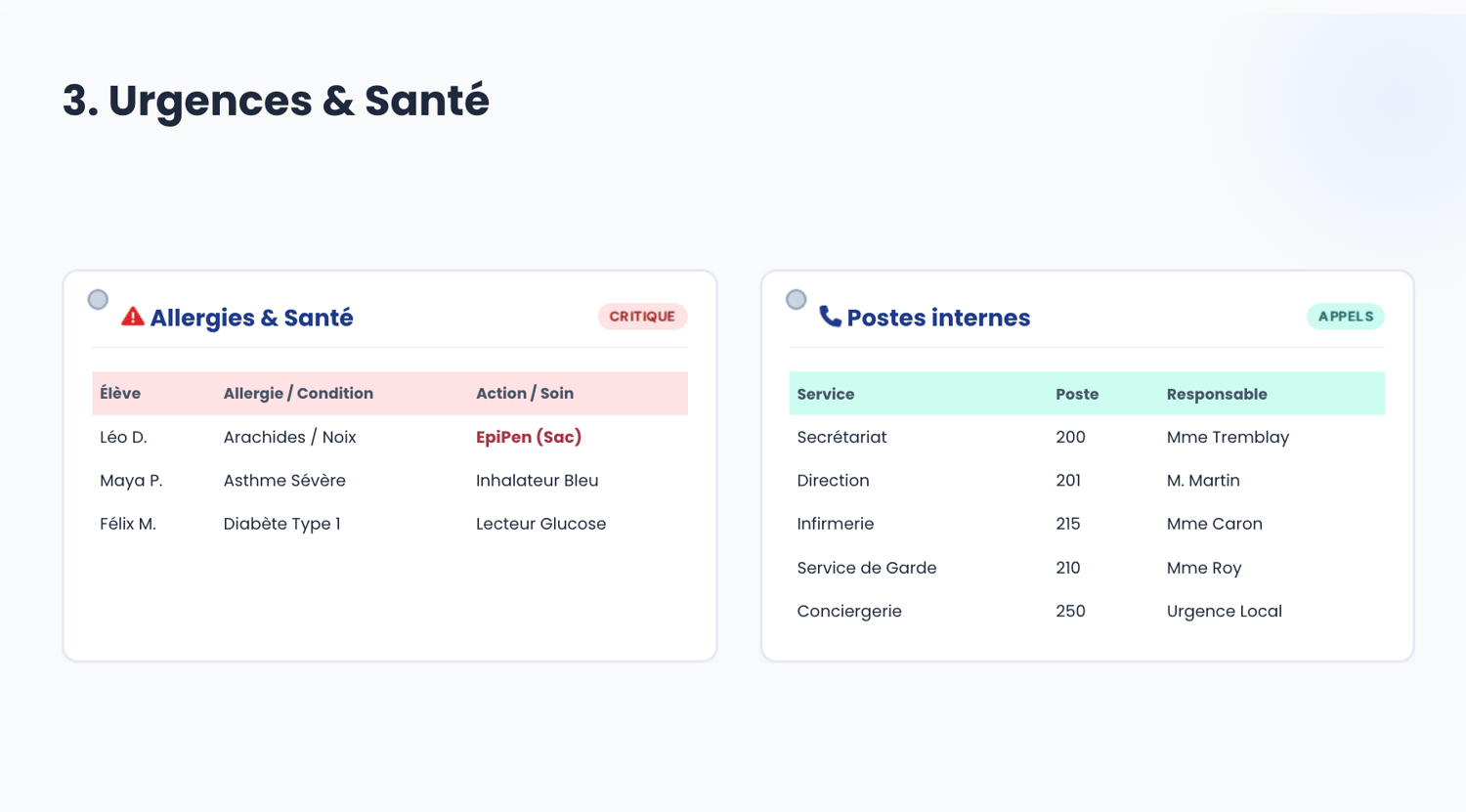Viewport: 1466px width, 812px height.
Task: Click the Responsable column header
Action: point(1217,395)
